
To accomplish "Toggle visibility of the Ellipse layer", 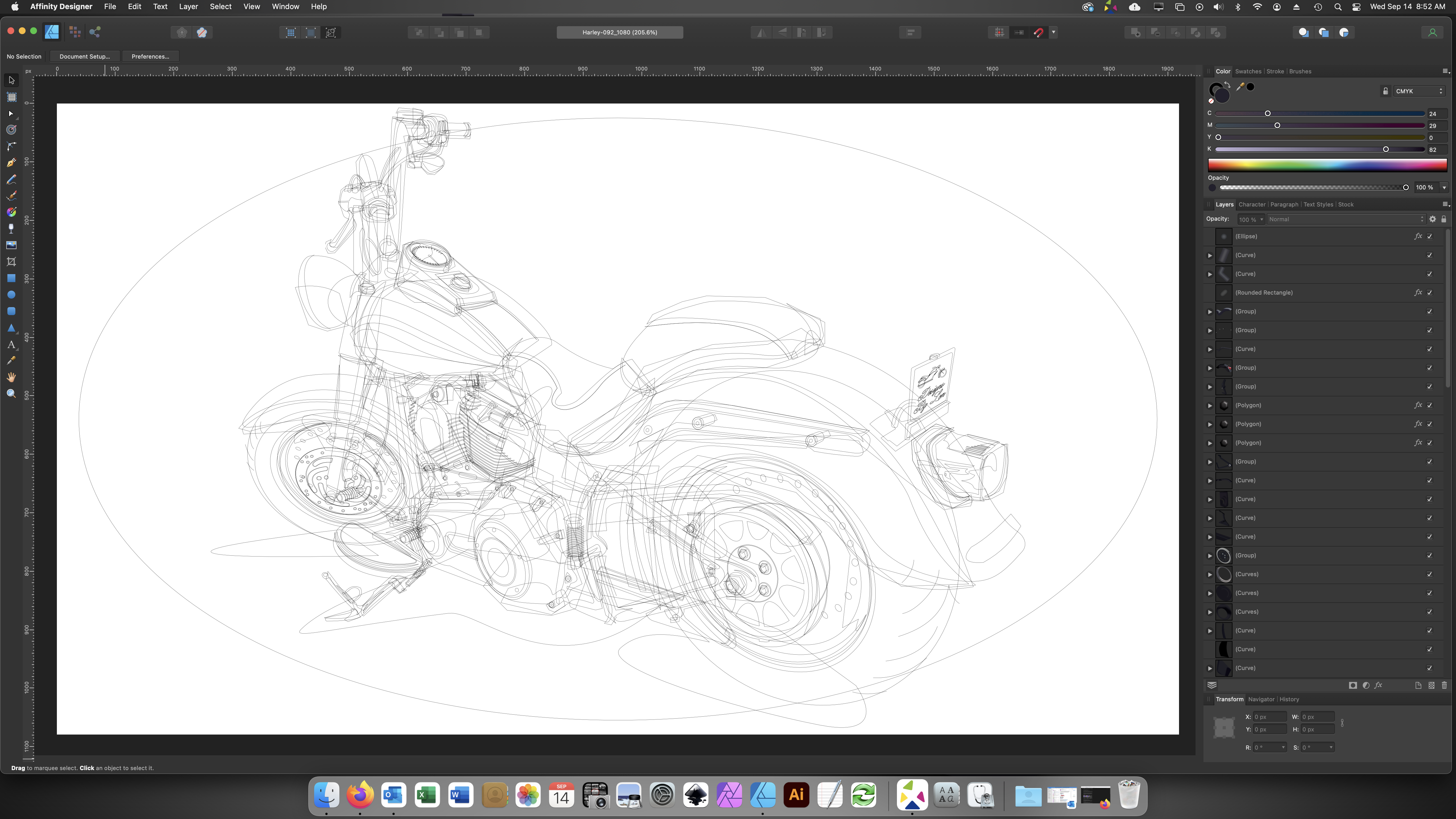I will point(1430,236).
